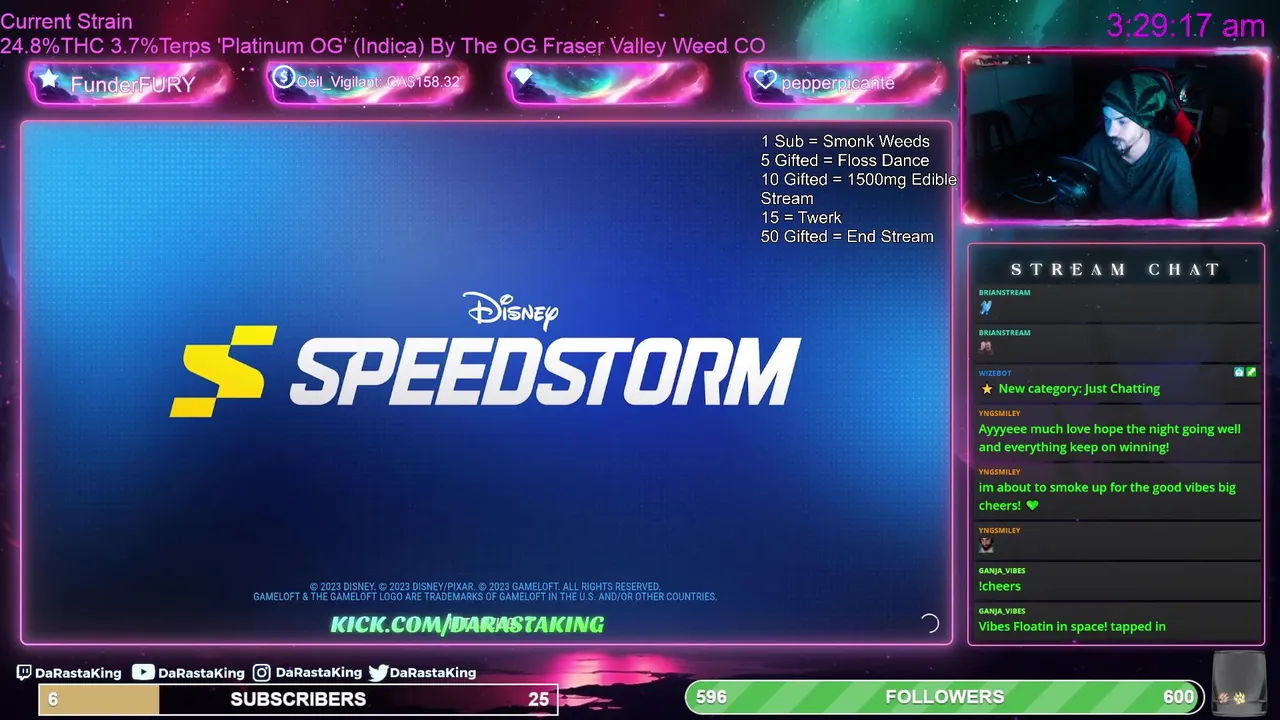Click the FunderFURY name text

pyautogui.click(x=133, y=84)
